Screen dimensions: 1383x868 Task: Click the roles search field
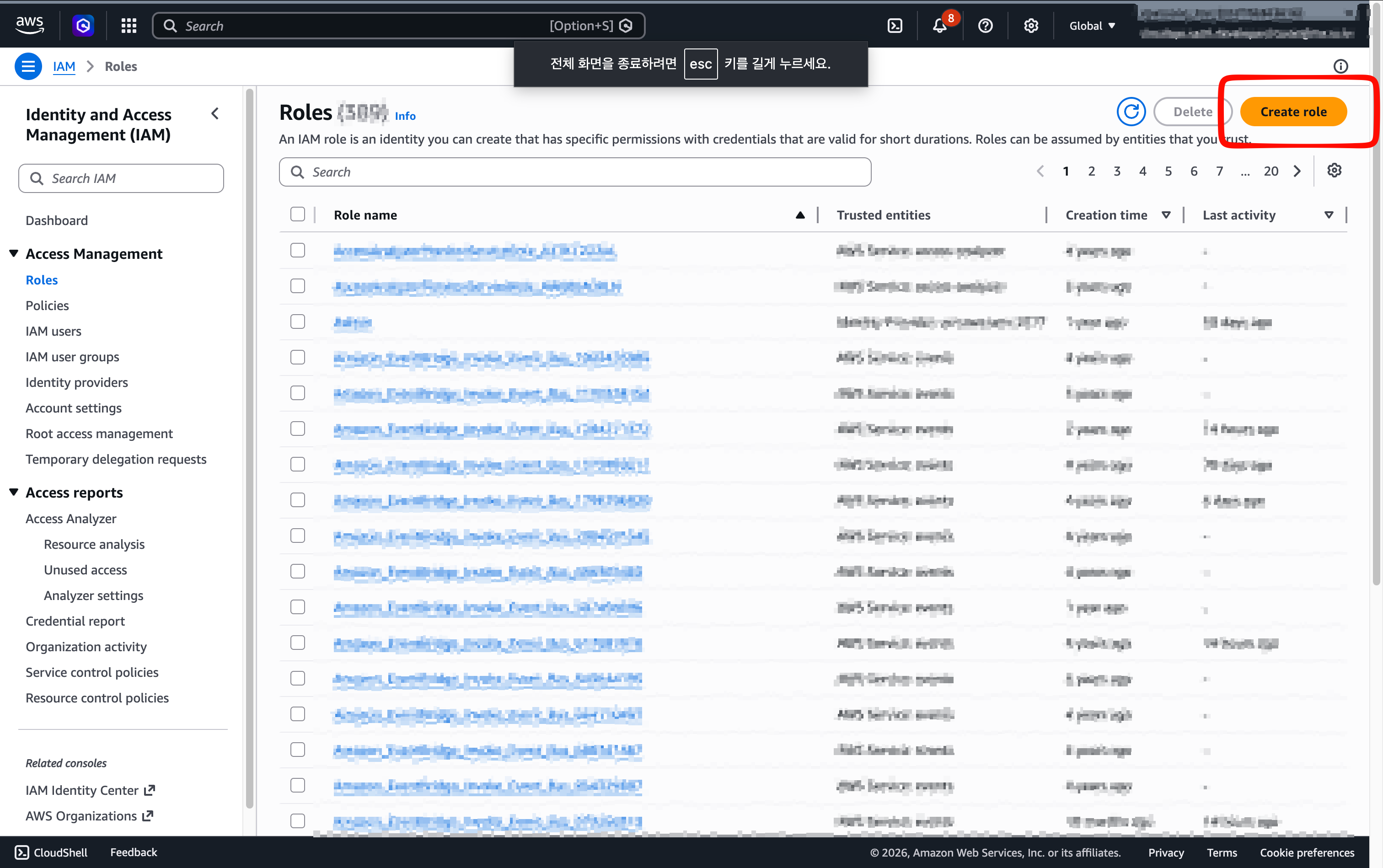click(x=575, y=172)
